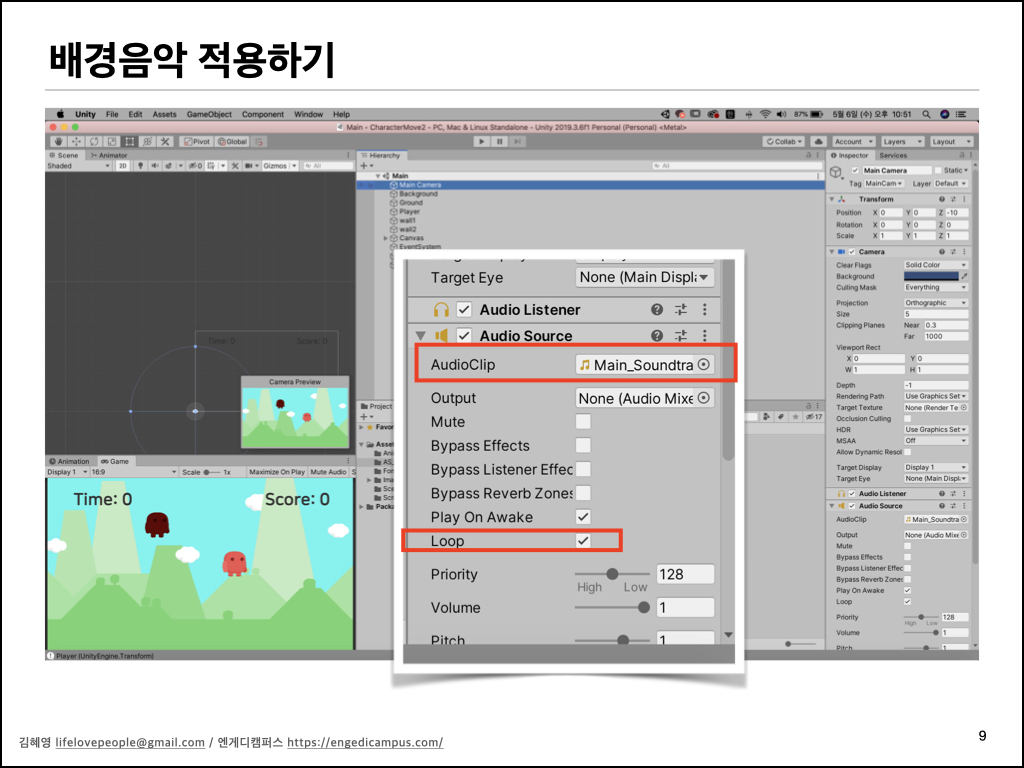Uncheck Loop checkbox in zoomed overlay
This screenshot has height=768, width=1024.
[583, 541]
